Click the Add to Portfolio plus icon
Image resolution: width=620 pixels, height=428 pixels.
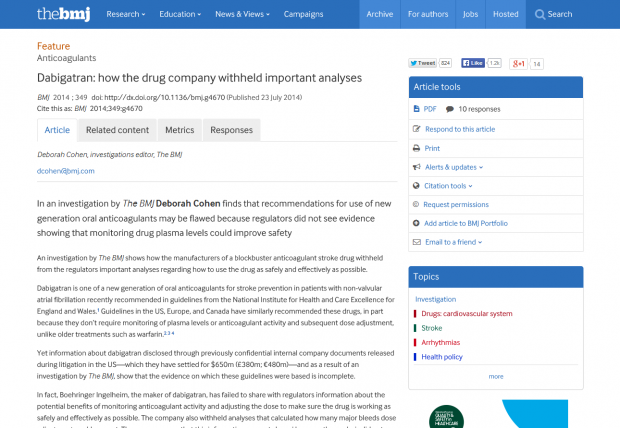416,223
